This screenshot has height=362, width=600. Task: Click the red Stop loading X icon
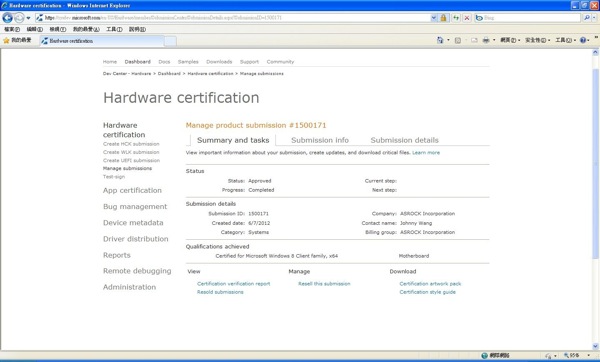pos(467,18)
